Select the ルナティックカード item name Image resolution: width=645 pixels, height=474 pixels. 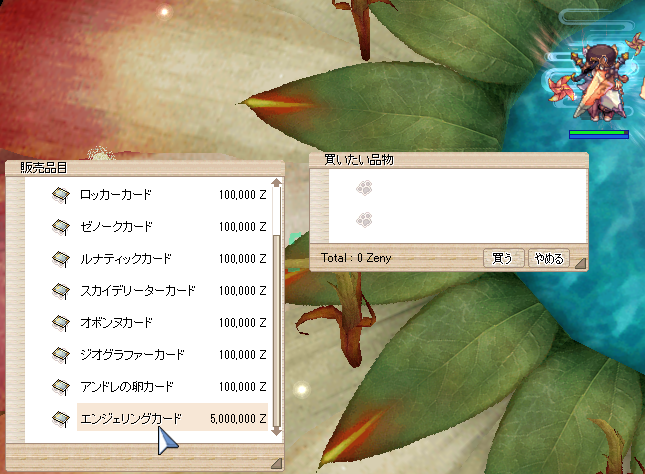125,259
